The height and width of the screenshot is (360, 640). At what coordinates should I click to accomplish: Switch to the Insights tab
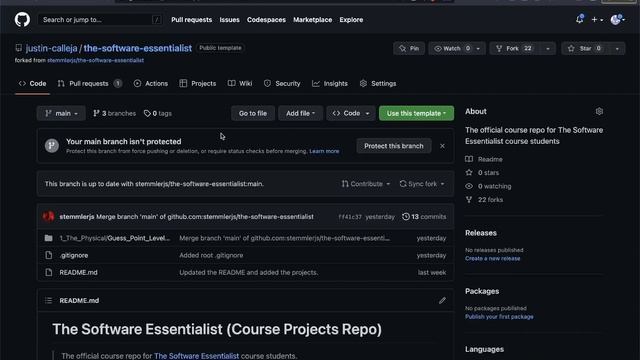pyautogui.click(x=330, y=83)
